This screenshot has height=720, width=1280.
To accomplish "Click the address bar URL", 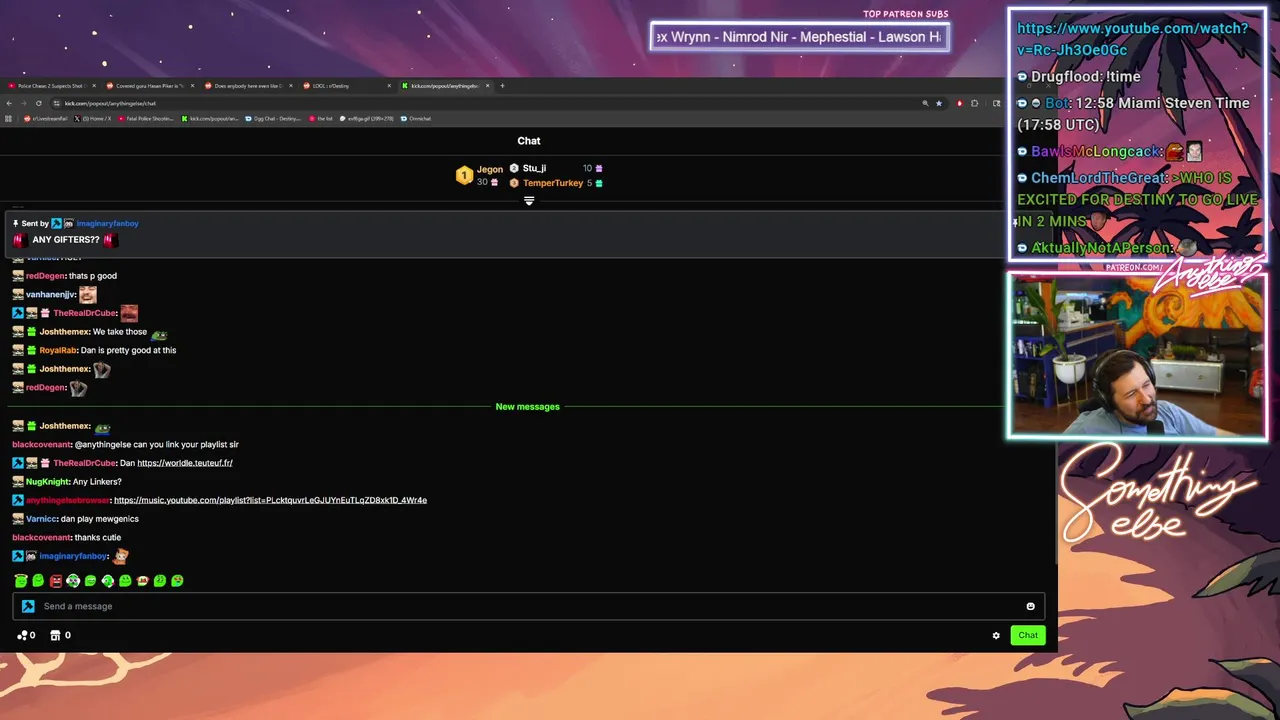I will pos(111,103).
